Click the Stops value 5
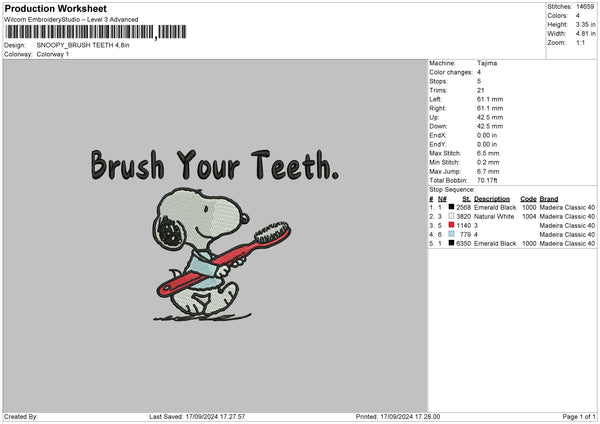This screenshot has height=424, width=600. (x=479, y=81)
